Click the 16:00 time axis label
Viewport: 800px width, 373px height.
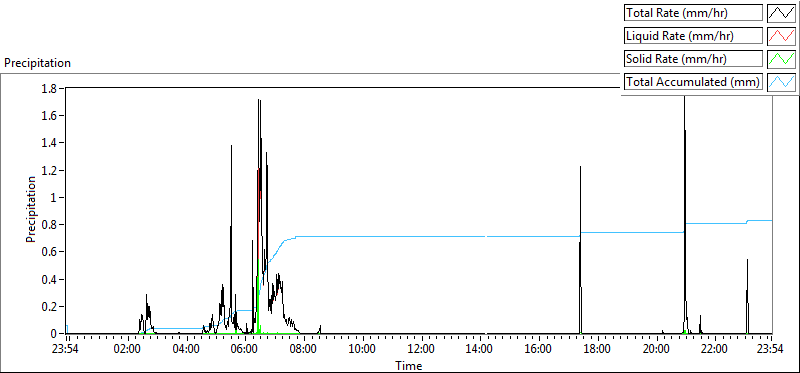point(539,350)
